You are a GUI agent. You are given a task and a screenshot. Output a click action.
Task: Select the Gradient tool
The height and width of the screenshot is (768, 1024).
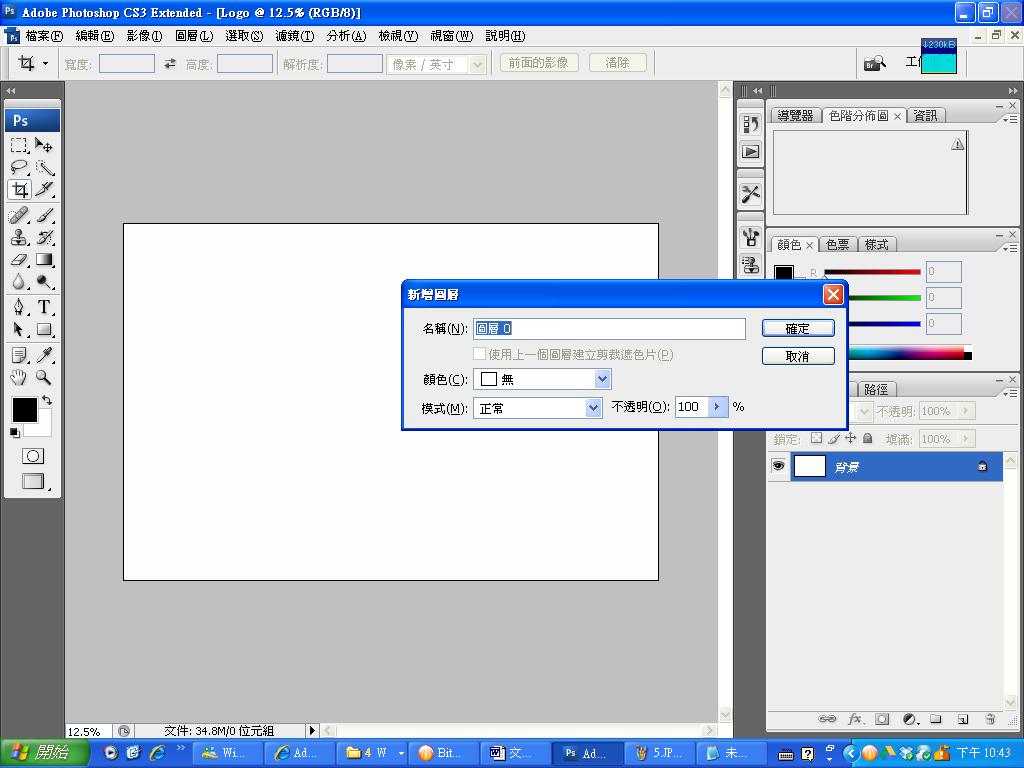(44, 259)
